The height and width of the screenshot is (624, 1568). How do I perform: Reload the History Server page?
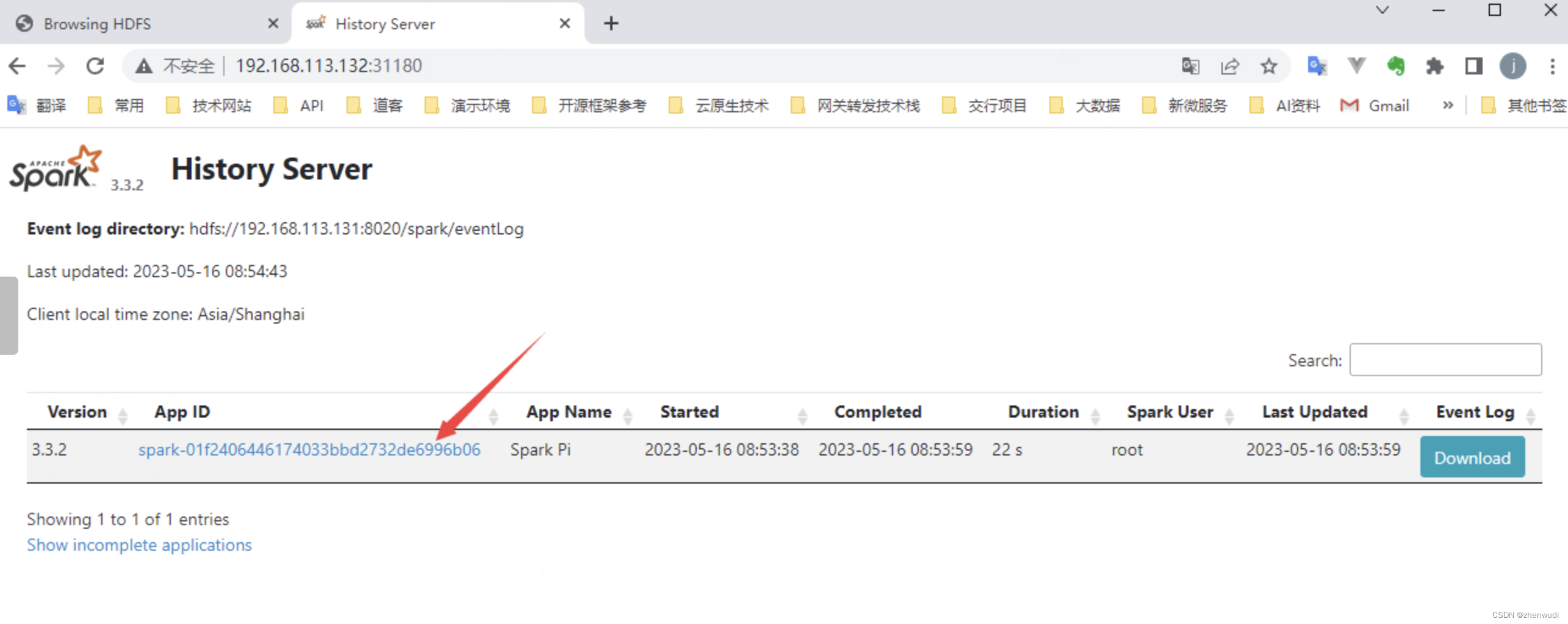click(x=96, y=66)
